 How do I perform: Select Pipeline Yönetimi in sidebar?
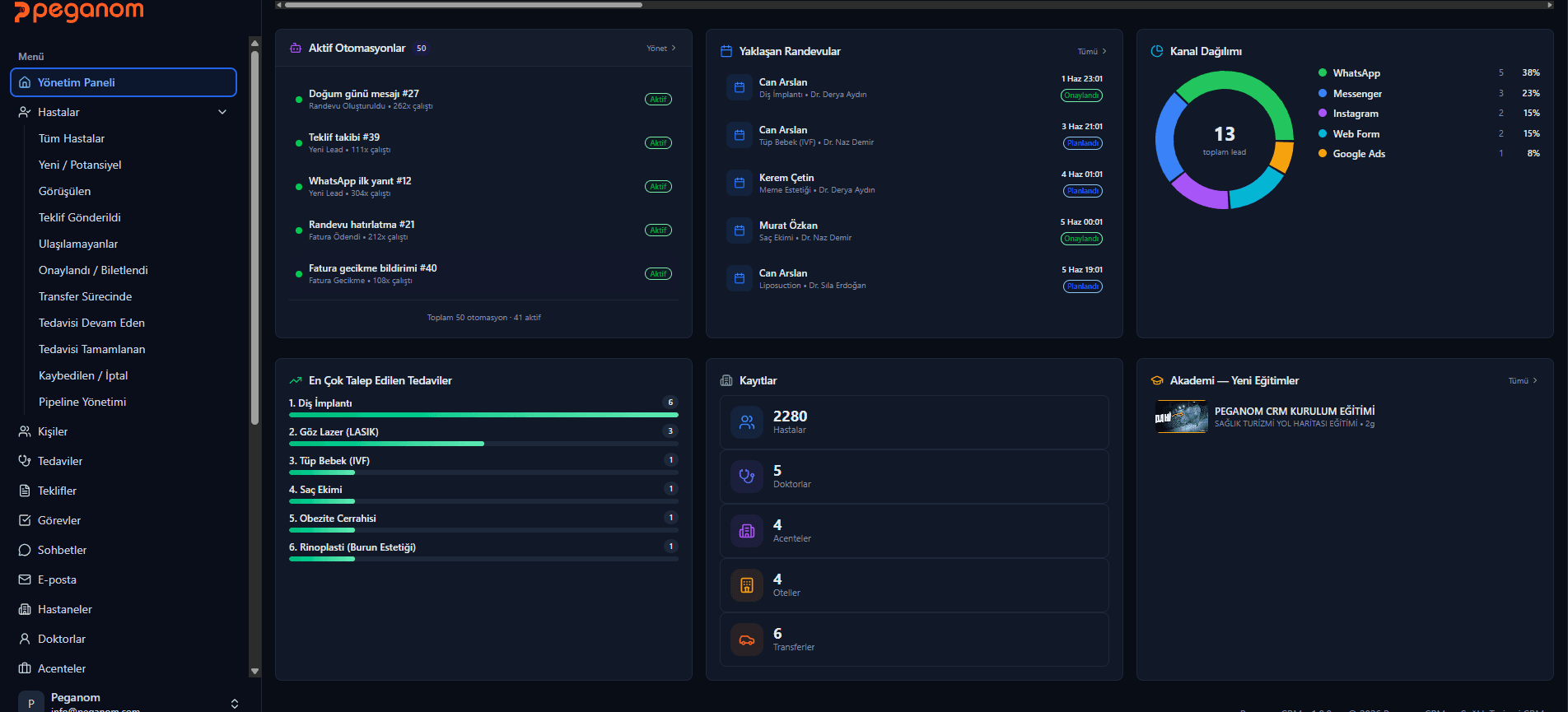coord(82,402)
